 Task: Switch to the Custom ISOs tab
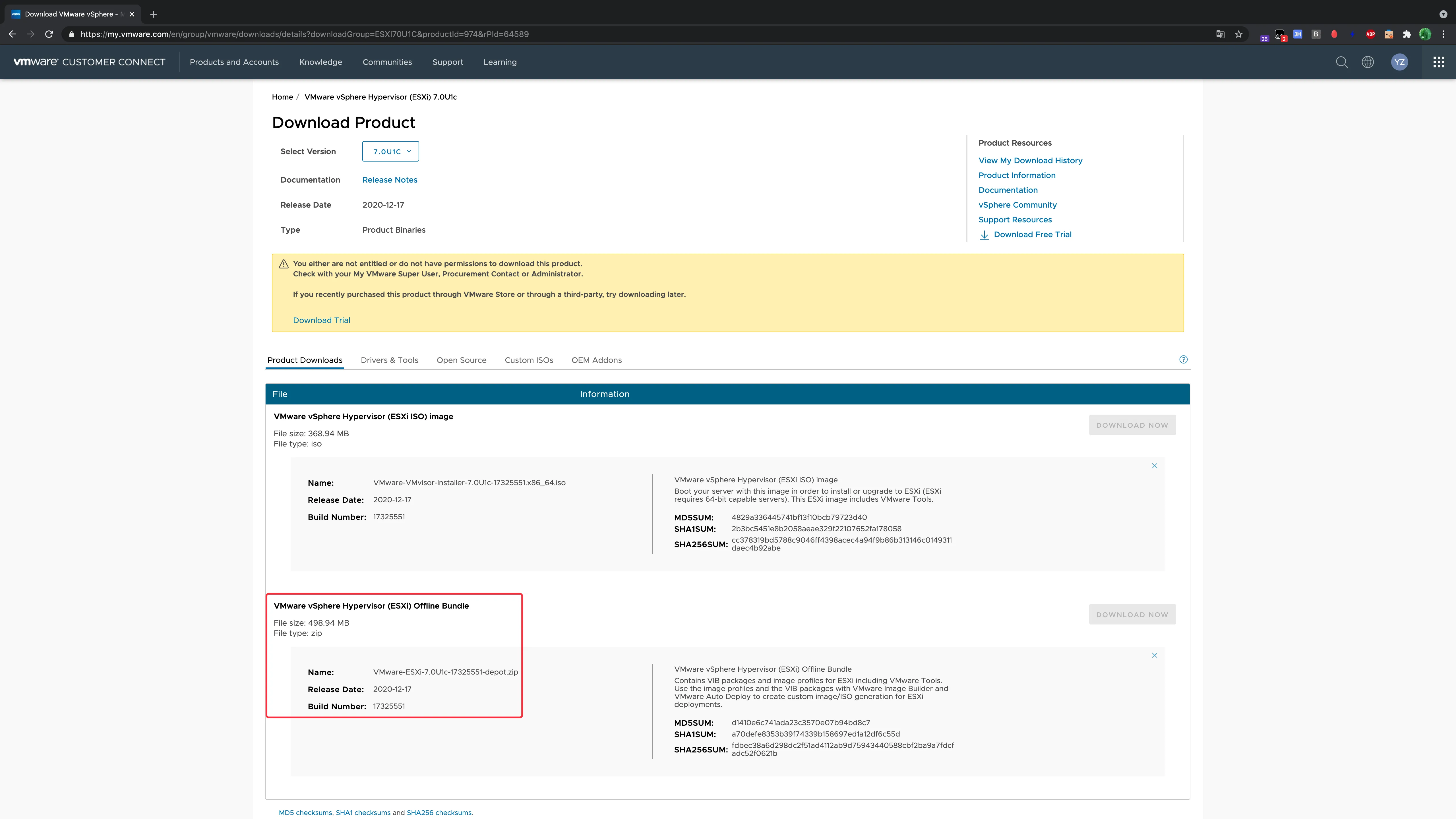coord(529,360)
